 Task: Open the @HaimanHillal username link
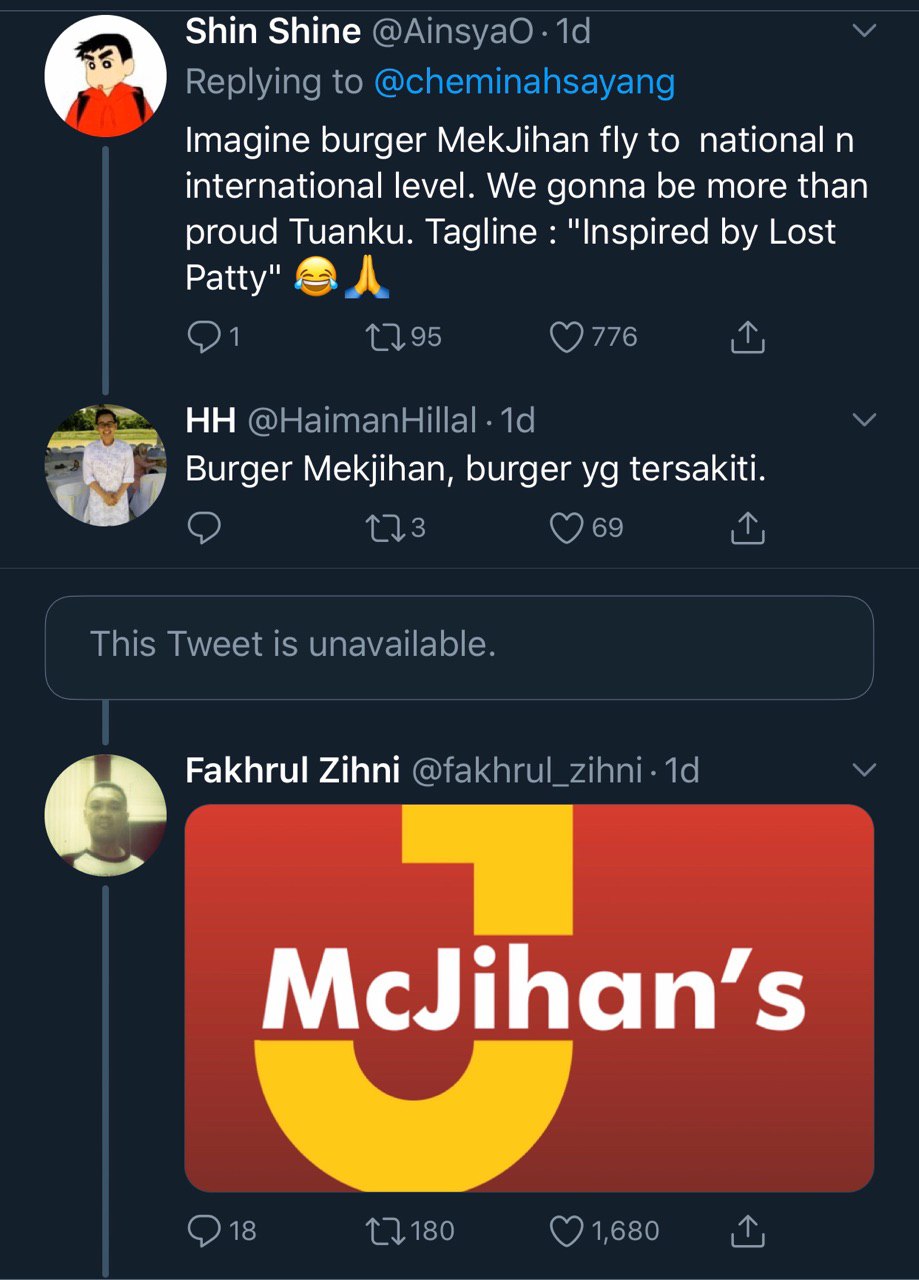pyautogui.click(x=361, y=421)
